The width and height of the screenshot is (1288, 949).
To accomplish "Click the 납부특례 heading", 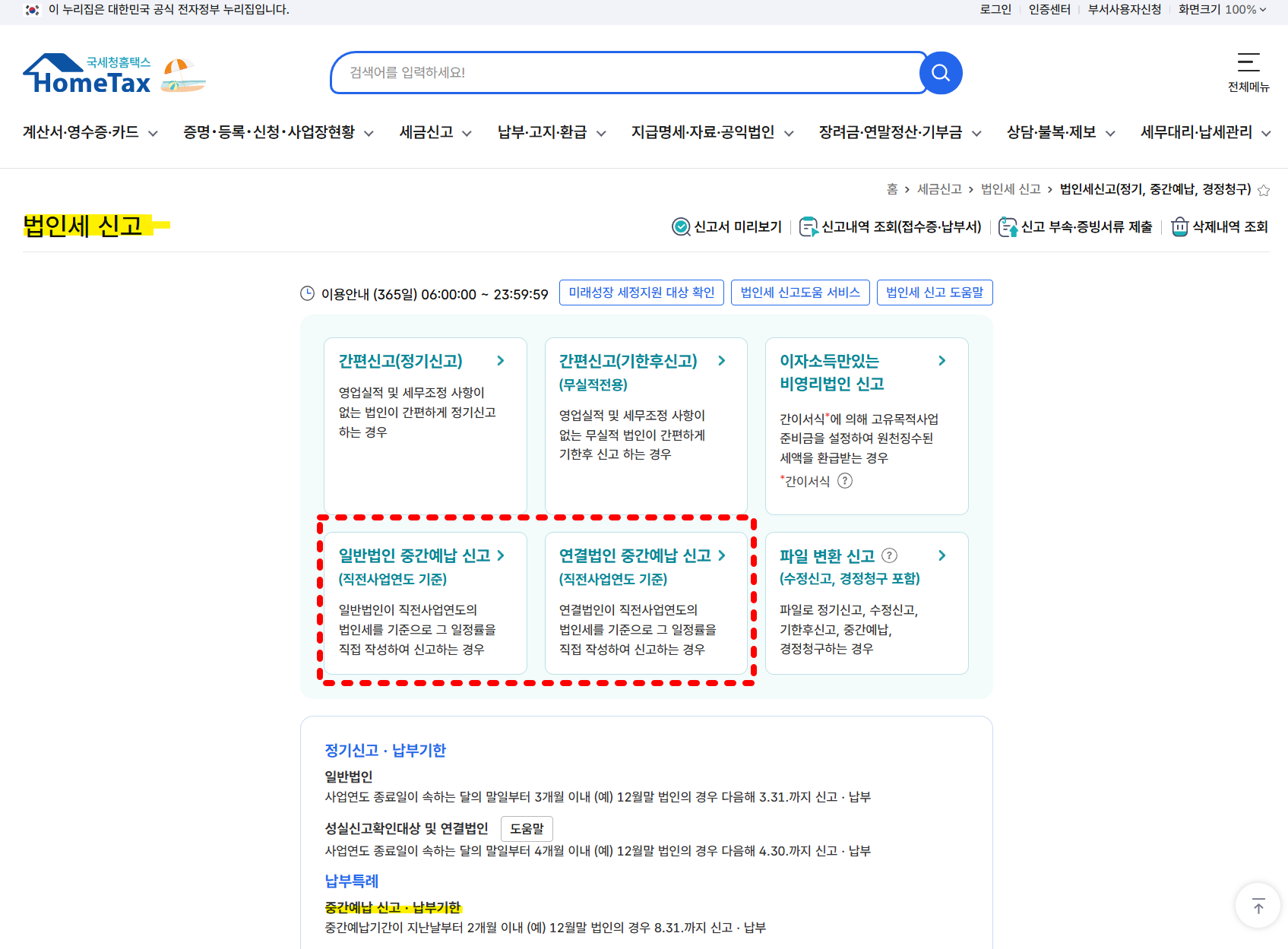I will (x=352, y=881).
